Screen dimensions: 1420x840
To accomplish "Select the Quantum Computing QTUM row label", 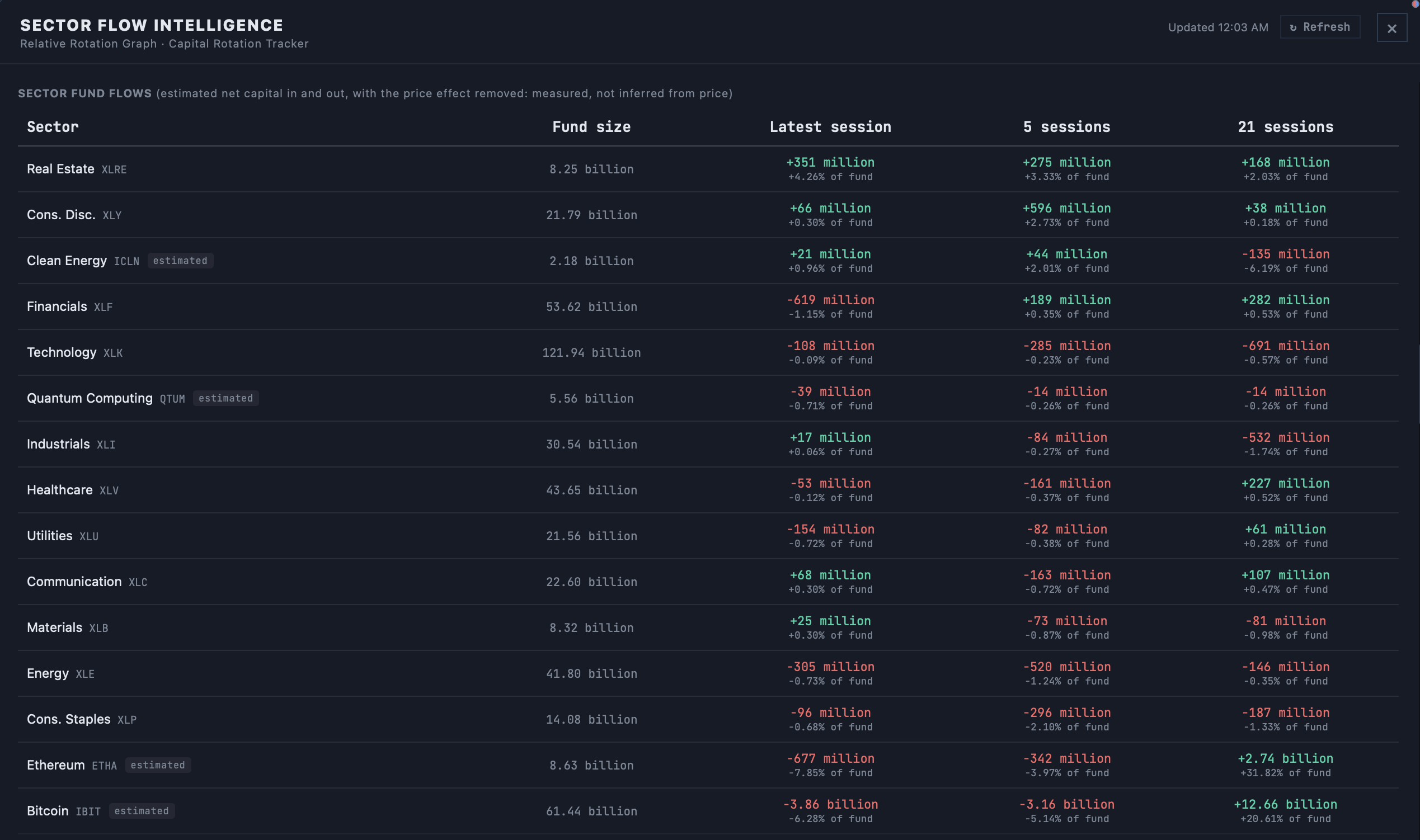I will point(106,399).
